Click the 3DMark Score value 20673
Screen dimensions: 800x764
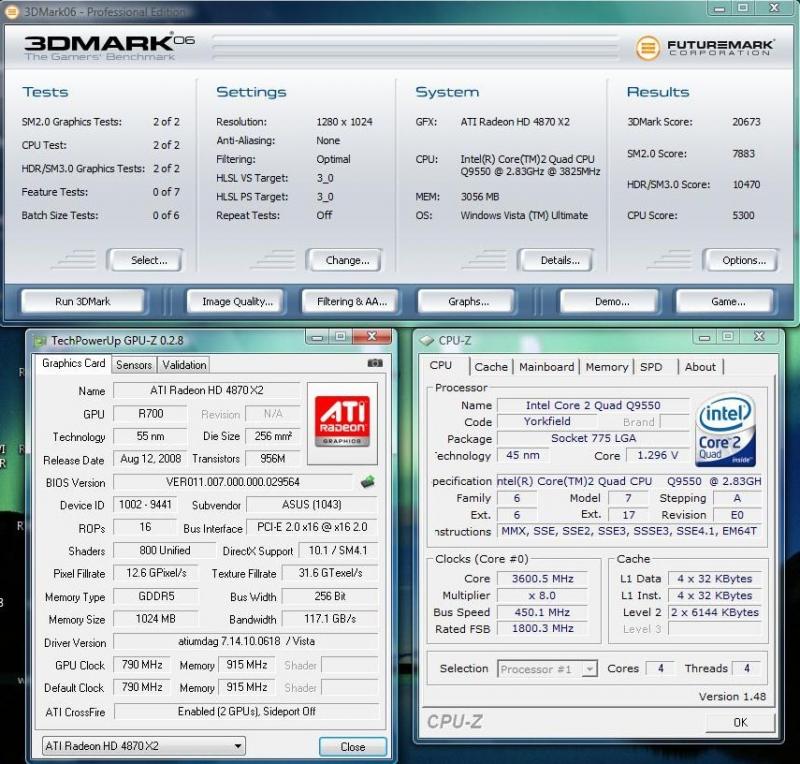click(746, 121)
